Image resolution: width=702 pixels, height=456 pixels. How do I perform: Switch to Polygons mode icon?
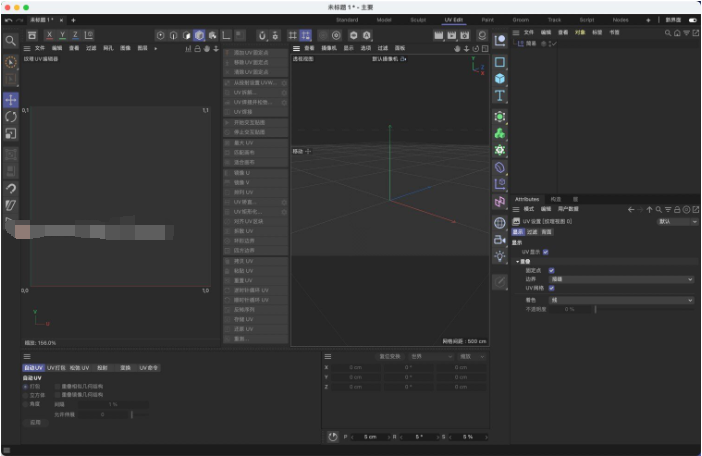[186, 35]
